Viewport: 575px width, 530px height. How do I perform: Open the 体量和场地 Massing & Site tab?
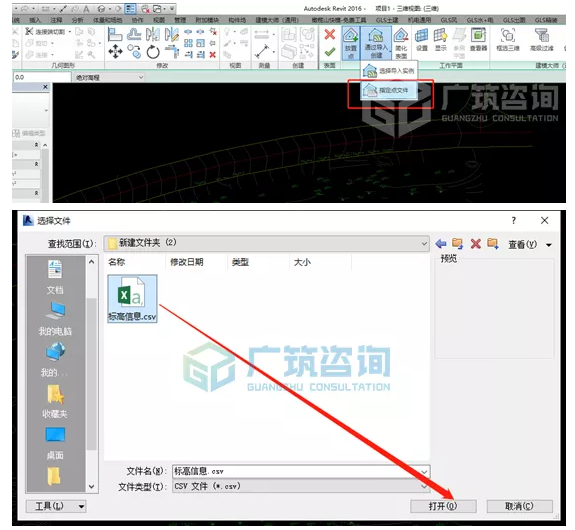[x=107, y=20]
